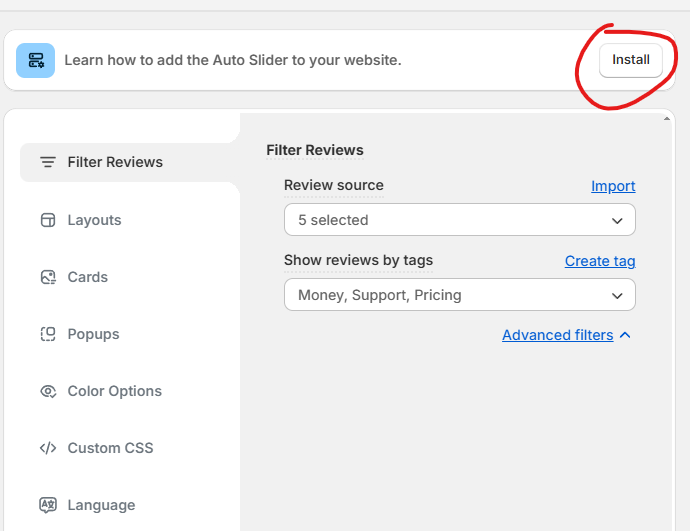Click the Layouts sidebar icon

click(x=47, y=220)
